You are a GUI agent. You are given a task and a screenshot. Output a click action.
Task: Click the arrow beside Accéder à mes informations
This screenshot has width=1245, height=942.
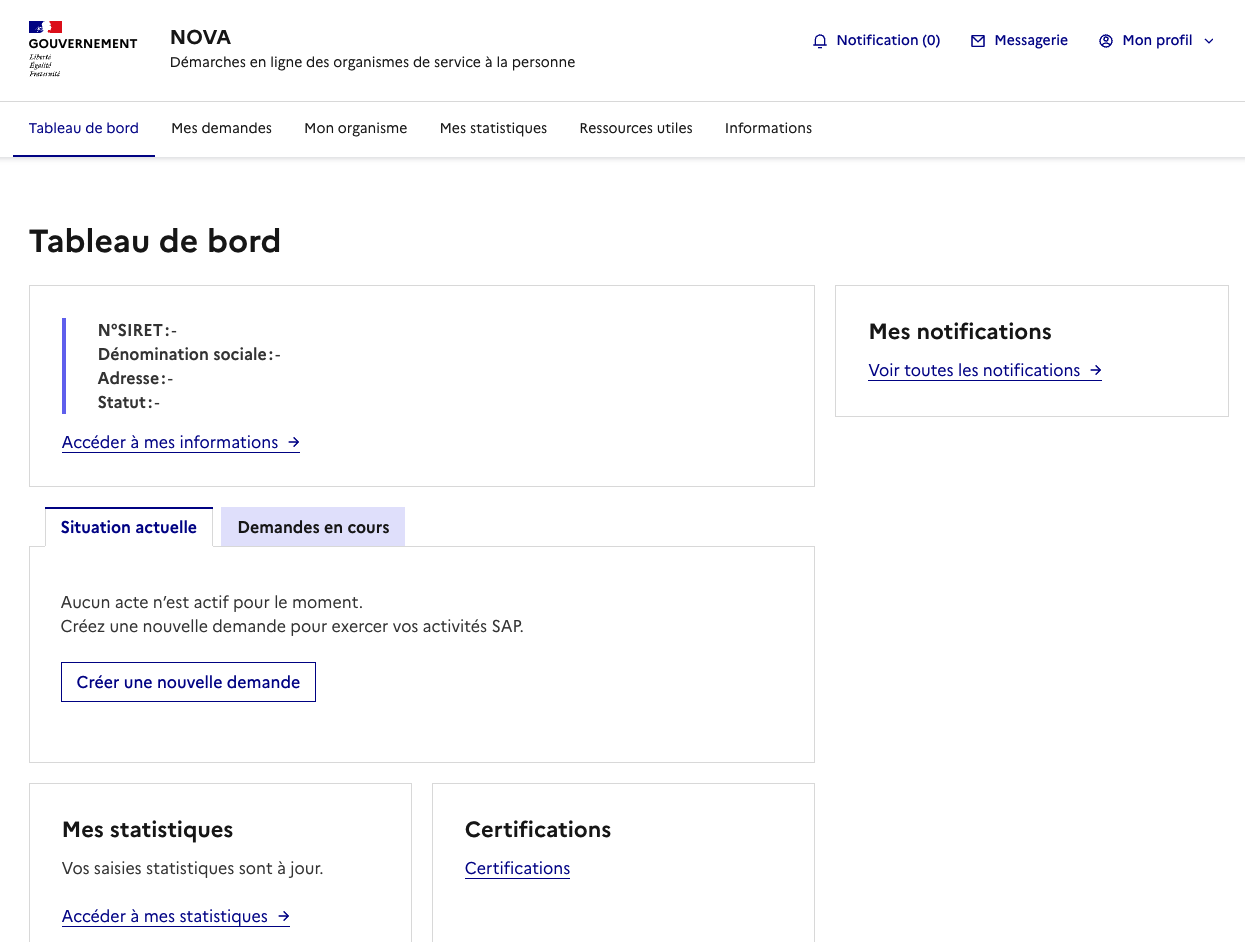[x=293, y=442]
